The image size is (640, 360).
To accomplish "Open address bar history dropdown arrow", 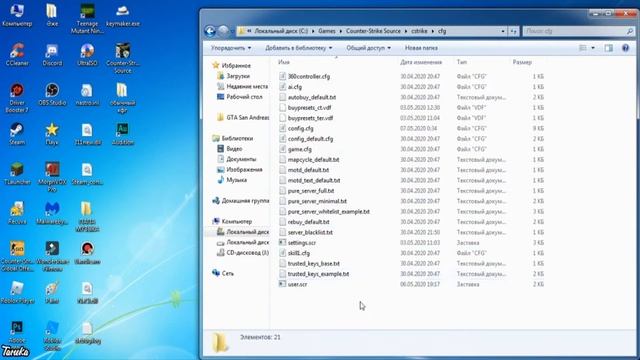I will pyautogui.click(x=503, y=31).
